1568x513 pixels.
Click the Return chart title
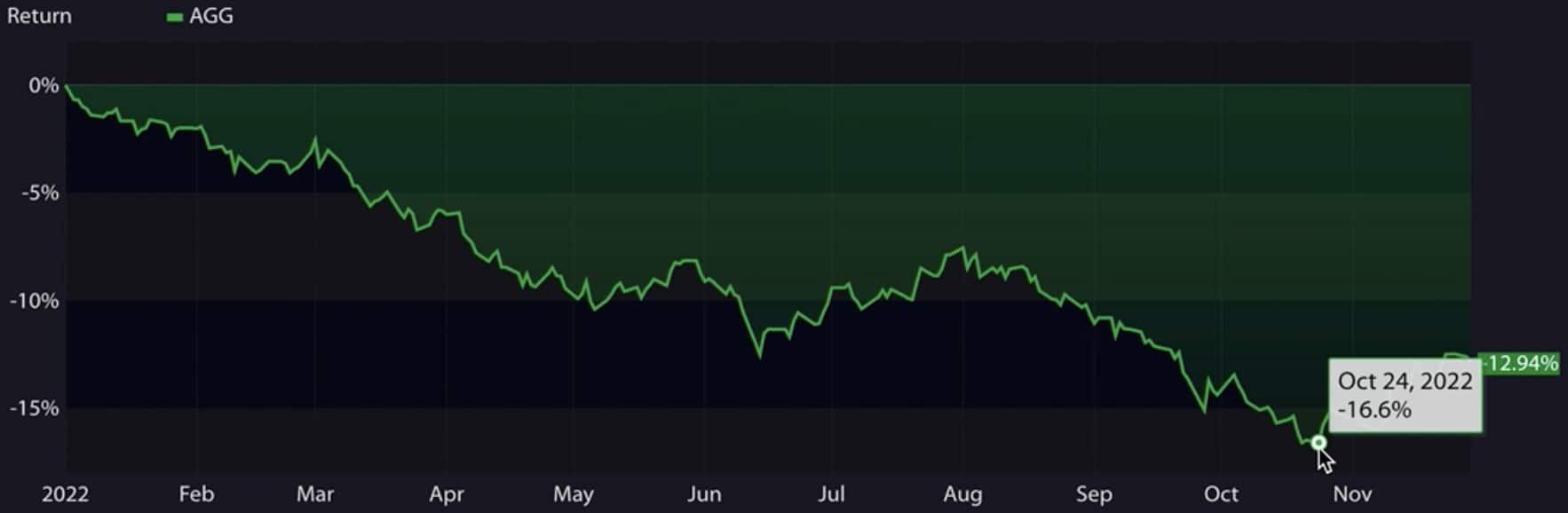[x=39, y=16]
